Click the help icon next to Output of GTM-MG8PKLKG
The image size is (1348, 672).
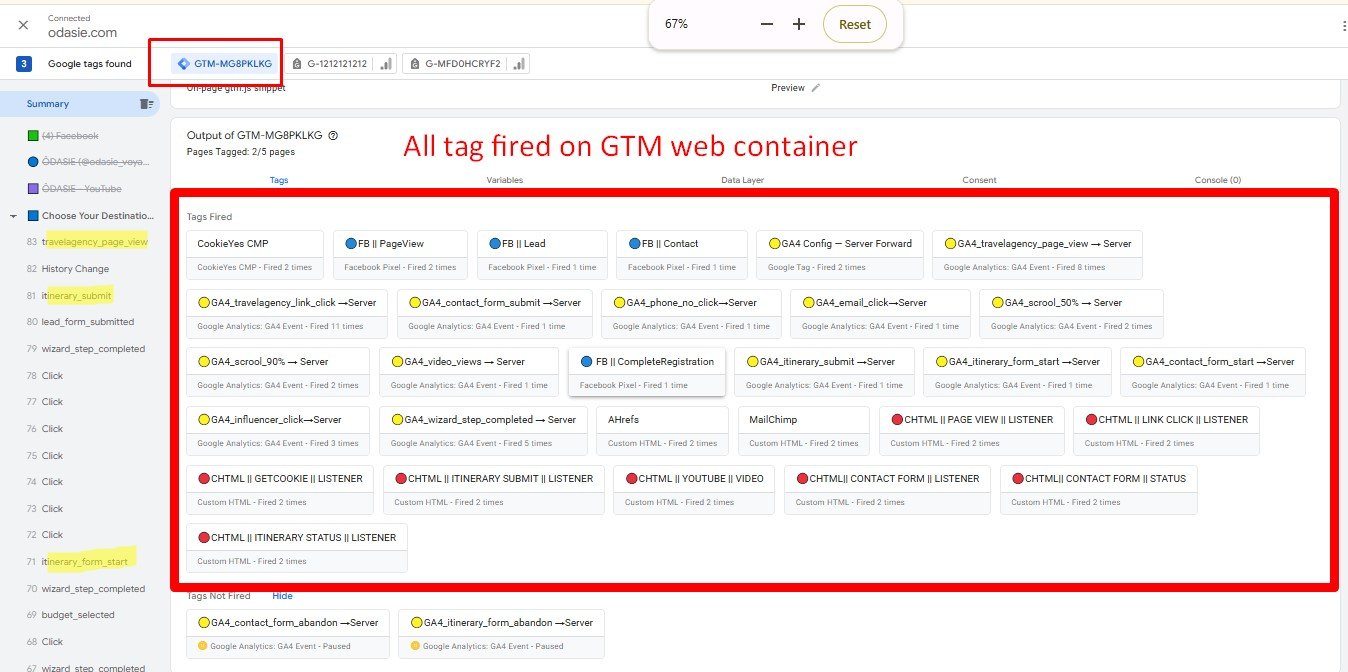pos(333,136)
